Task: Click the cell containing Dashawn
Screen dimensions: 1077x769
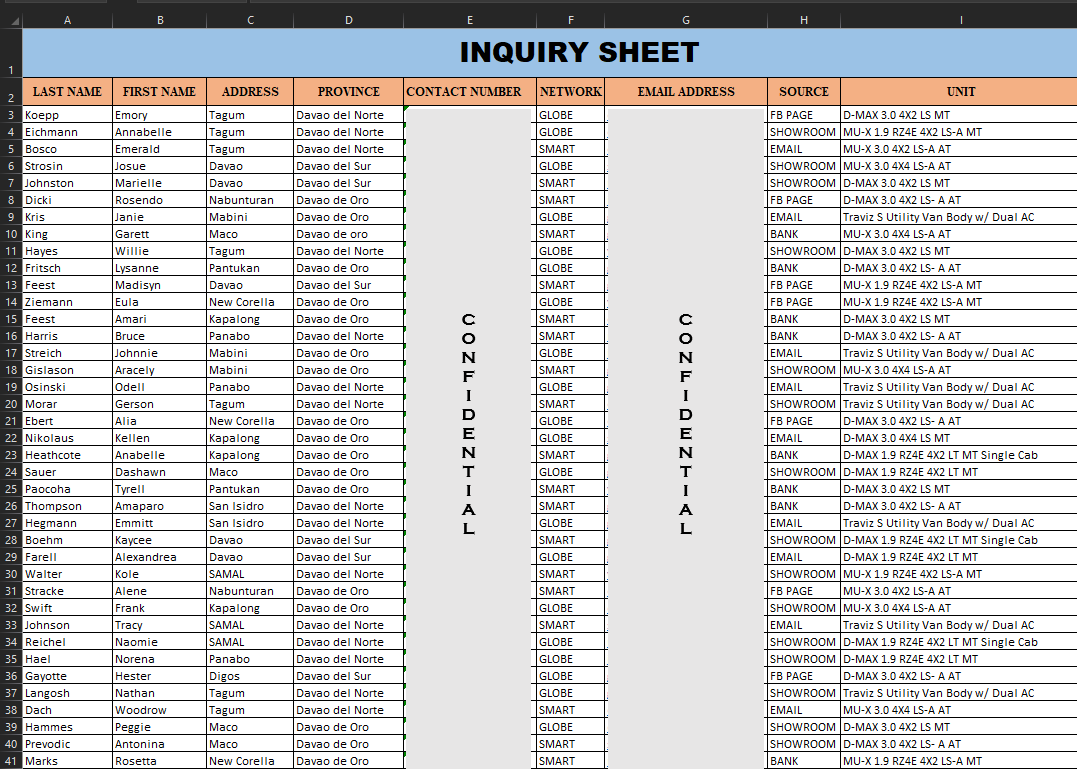Action: click(159, 472)
